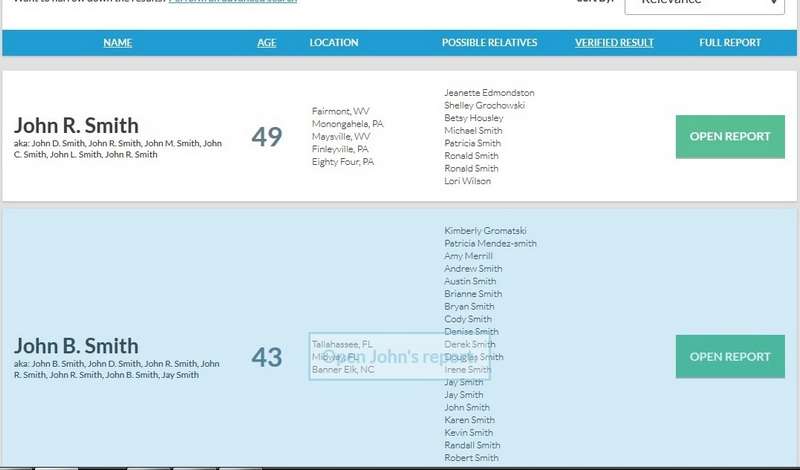
Task: Open report for John R. Smith
Action: [x=730, y=137]
